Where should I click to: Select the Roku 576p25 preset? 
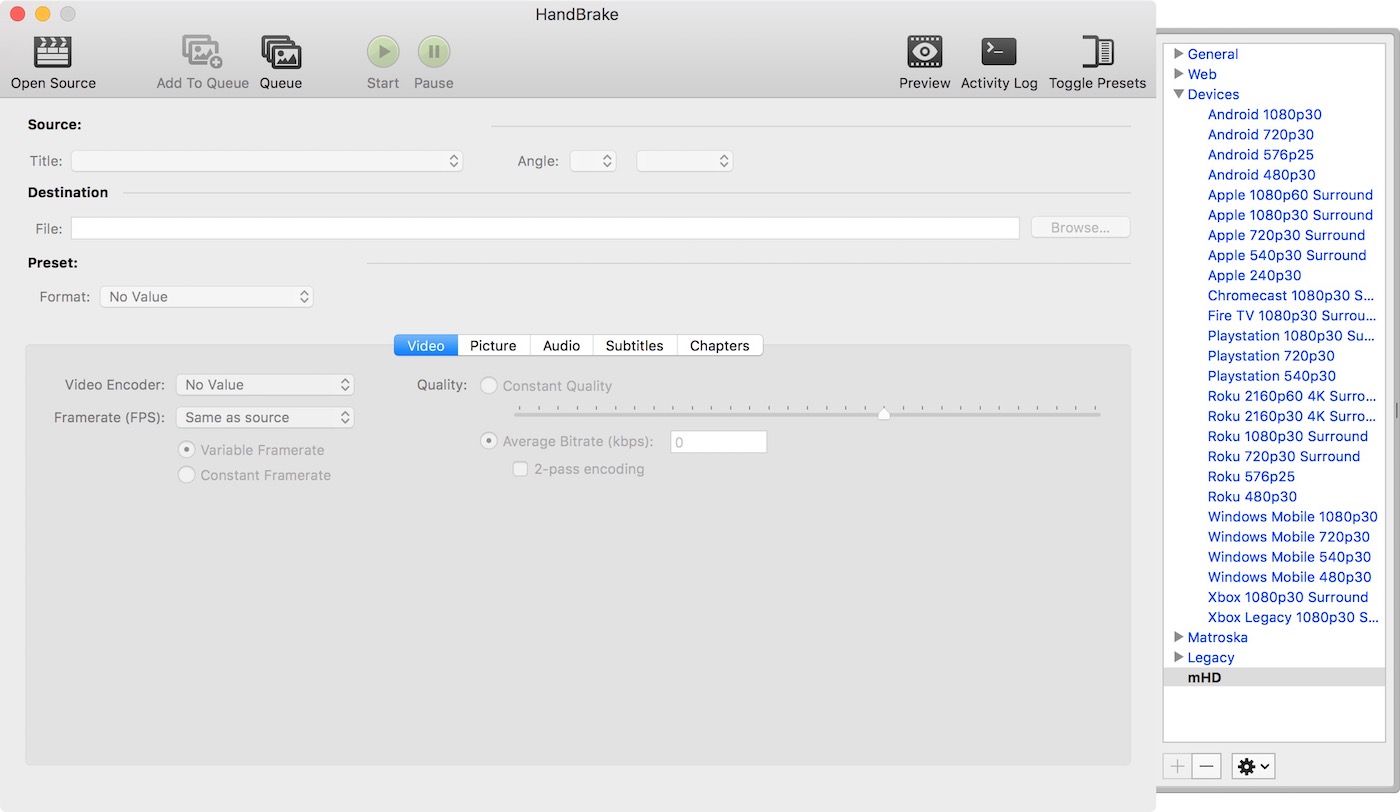click(1251, 476)
